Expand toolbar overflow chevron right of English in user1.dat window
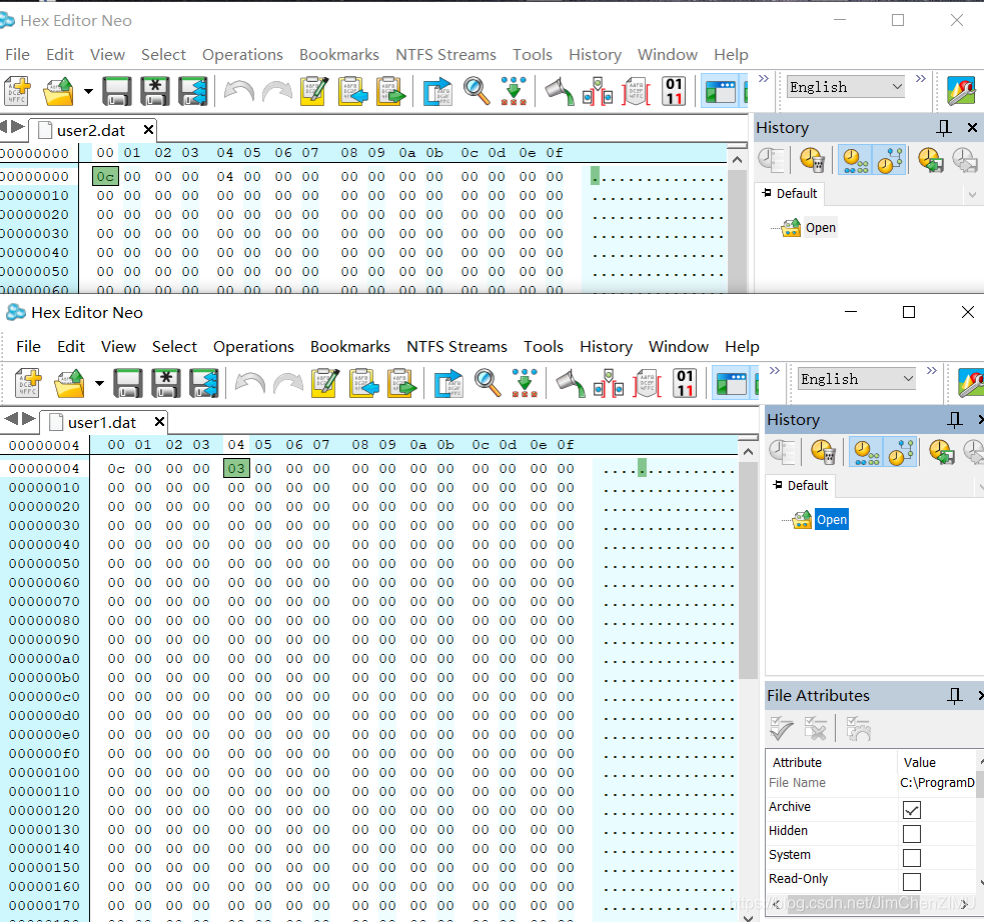Viewport: 985px width, 922px height. pyautogui.click(x=932, y=371)
